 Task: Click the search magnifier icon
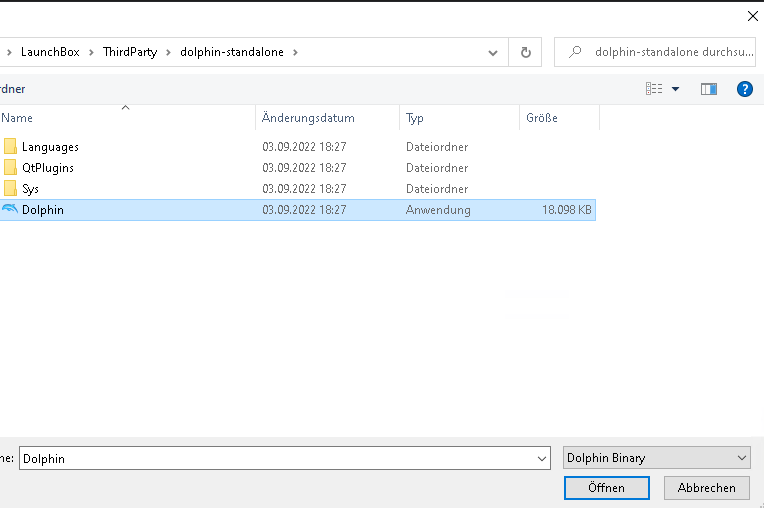point(575,52)
